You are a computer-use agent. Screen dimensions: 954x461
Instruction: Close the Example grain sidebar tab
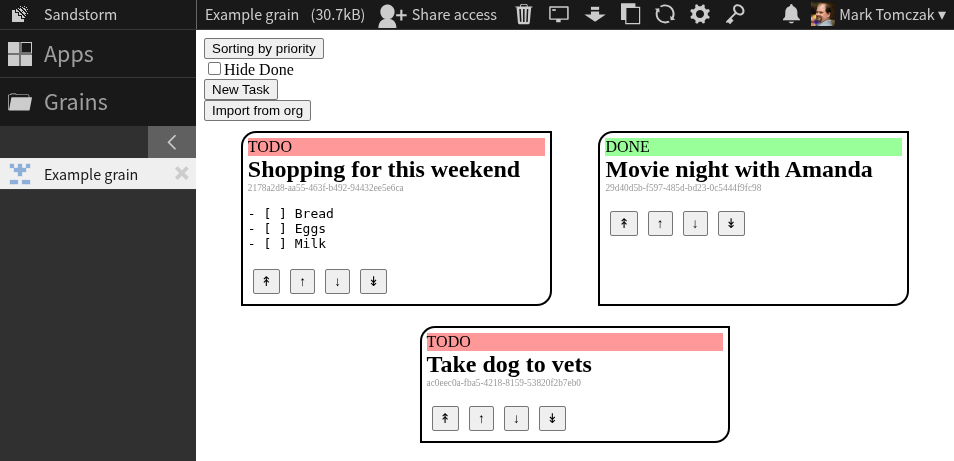click(181, 174)
